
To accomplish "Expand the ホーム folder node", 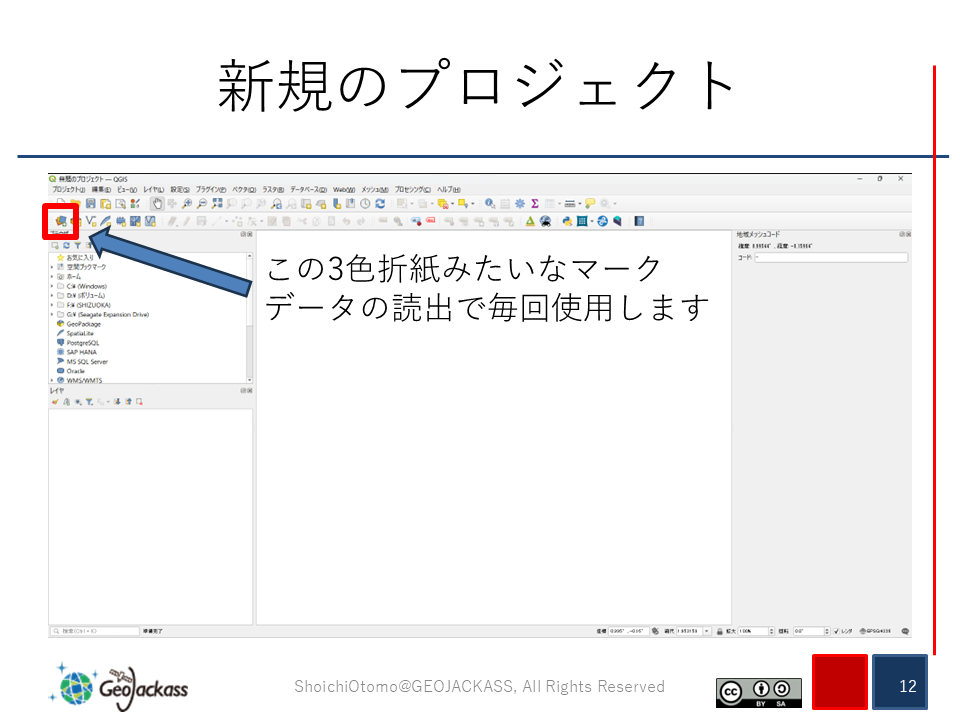I will coord(52,276).
